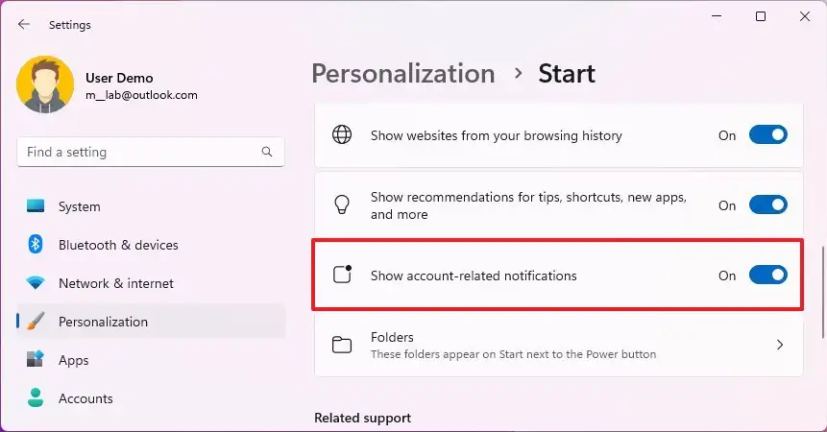The height and width of the screenshot is (432, 827).
Task: Click the Bluetooth icon in sidebar
Action: [x=36, y=245]
